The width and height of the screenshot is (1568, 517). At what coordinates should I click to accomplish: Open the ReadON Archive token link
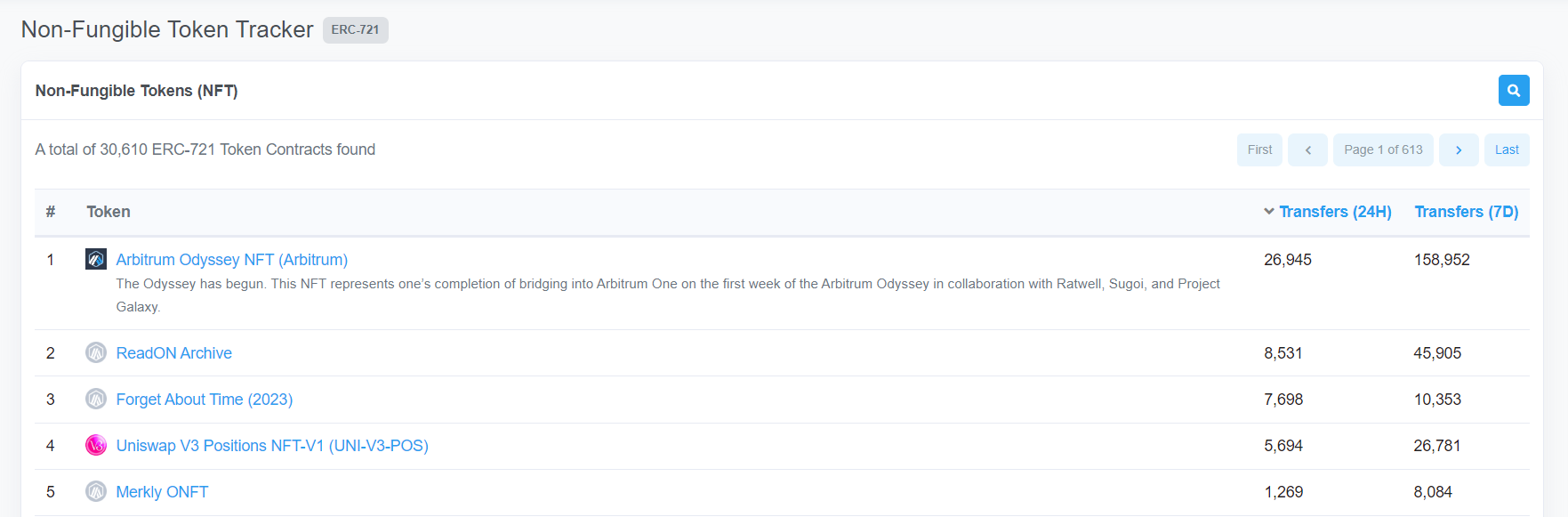click(173, 353)
